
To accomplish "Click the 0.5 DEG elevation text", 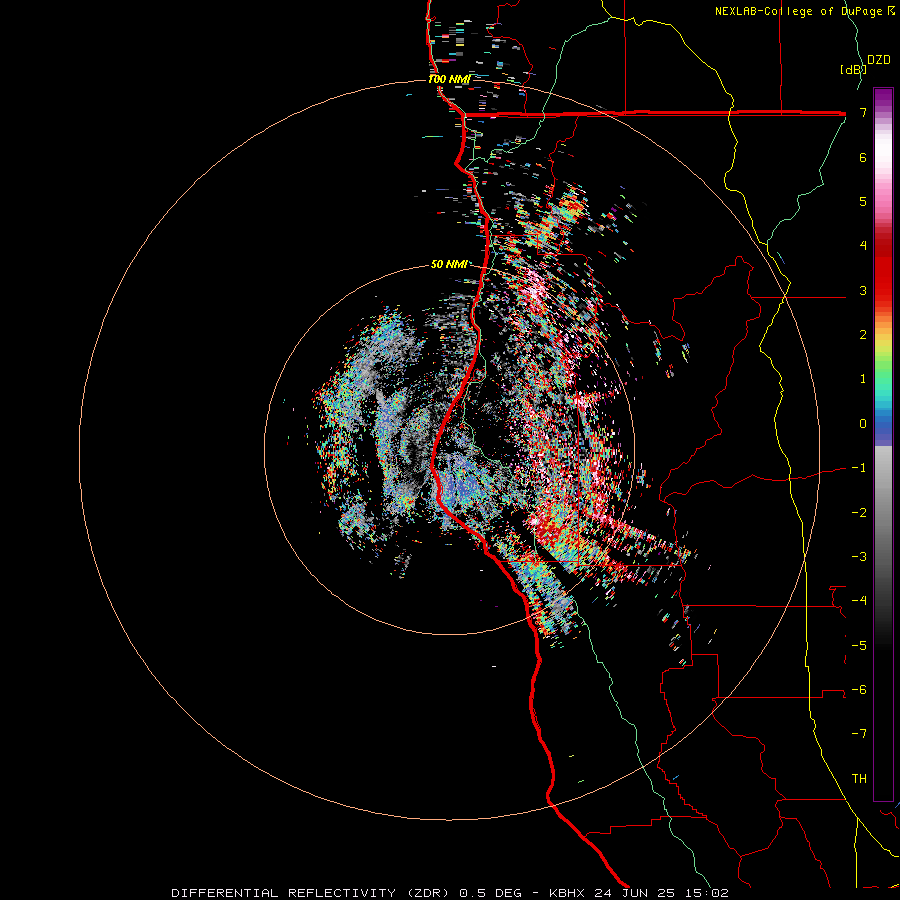I will click(491, 893).
